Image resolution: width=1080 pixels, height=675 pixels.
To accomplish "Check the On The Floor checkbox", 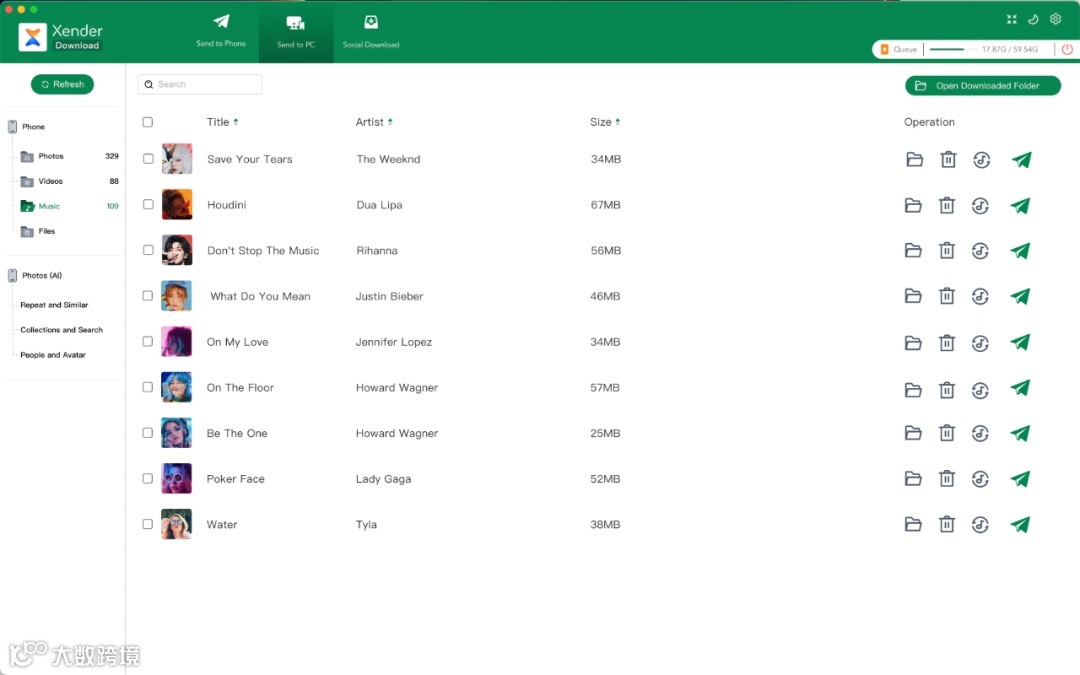I will [x=147, y=386].
